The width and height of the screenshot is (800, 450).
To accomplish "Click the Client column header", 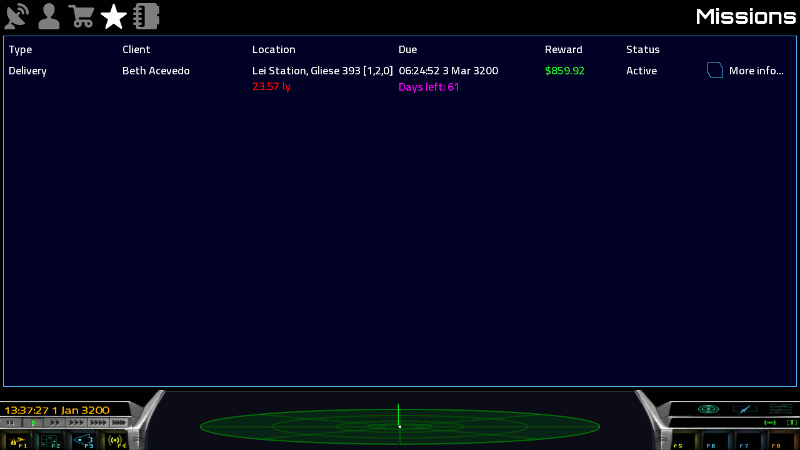I will click(136, 49).
